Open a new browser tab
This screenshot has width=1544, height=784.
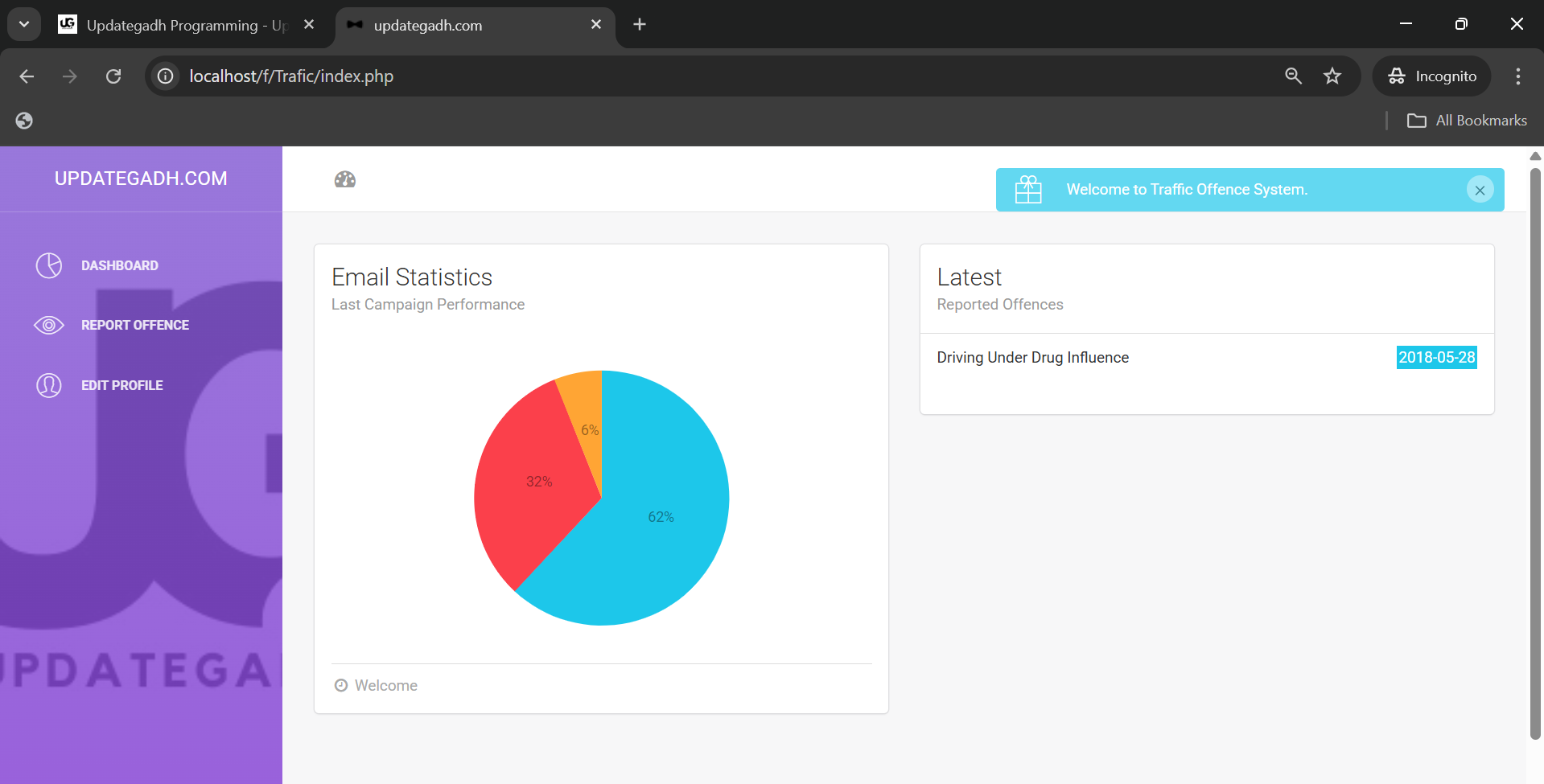tap(640, 25)
